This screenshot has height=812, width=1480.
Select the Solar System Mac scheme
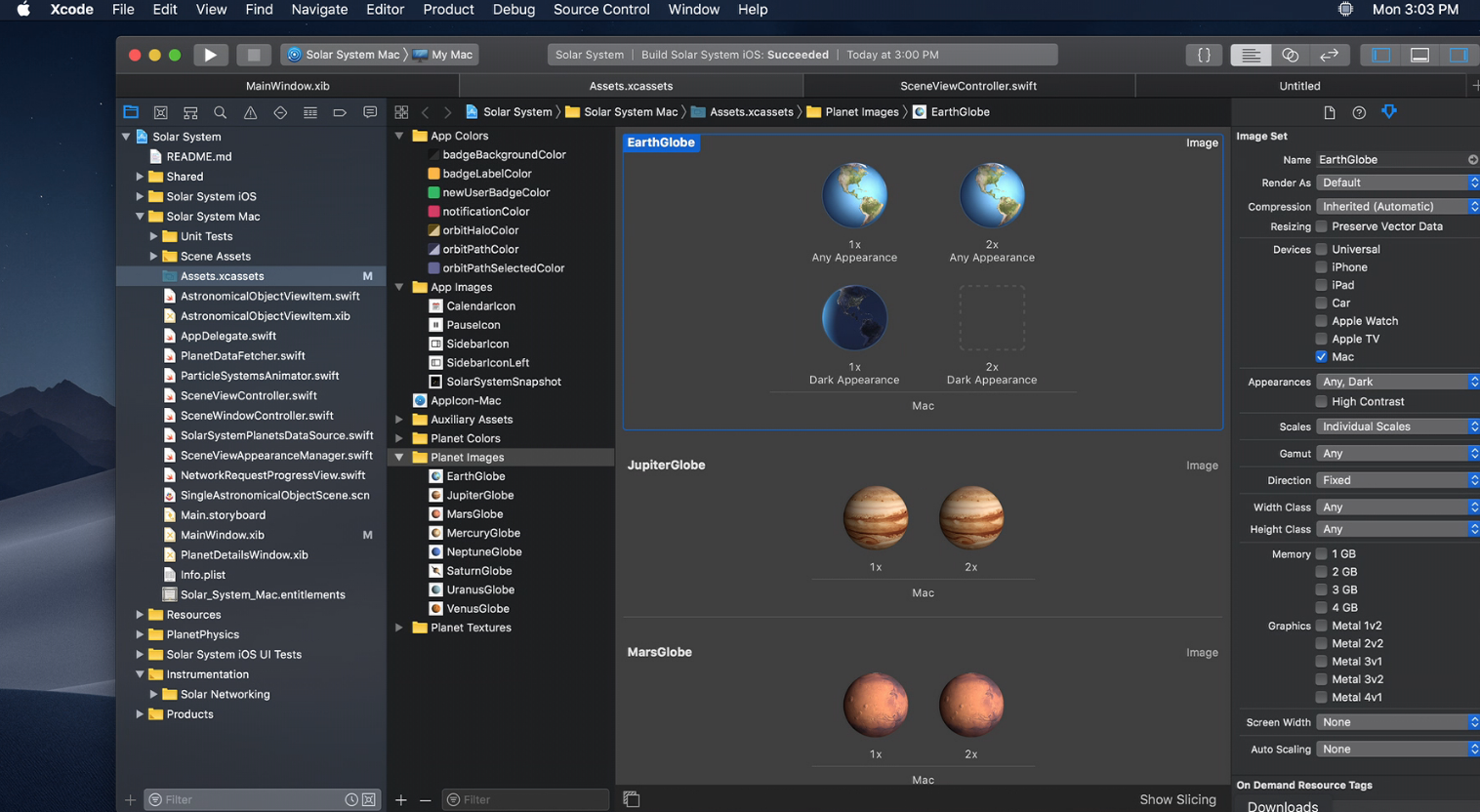point(343,55)
